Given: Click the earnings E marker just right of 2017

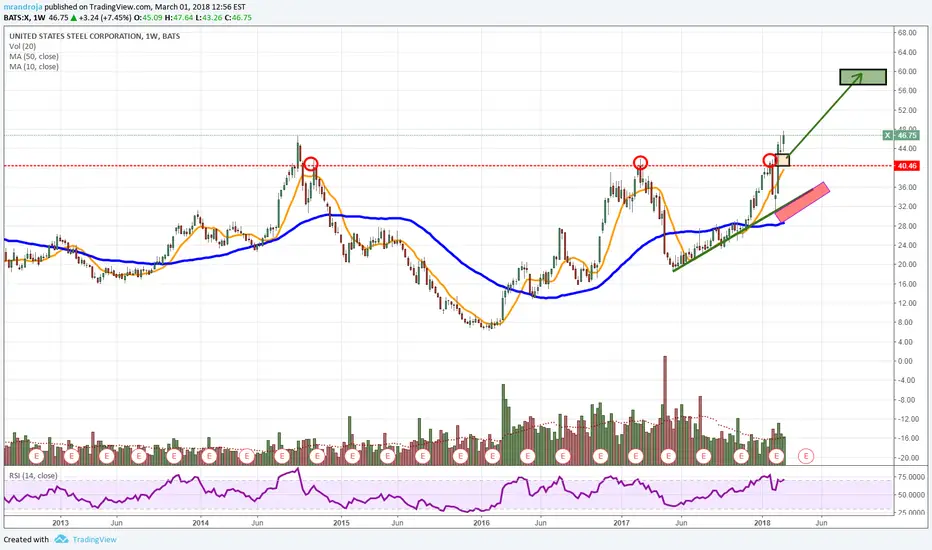Looking at the screenshot, I should coord(635,456).
